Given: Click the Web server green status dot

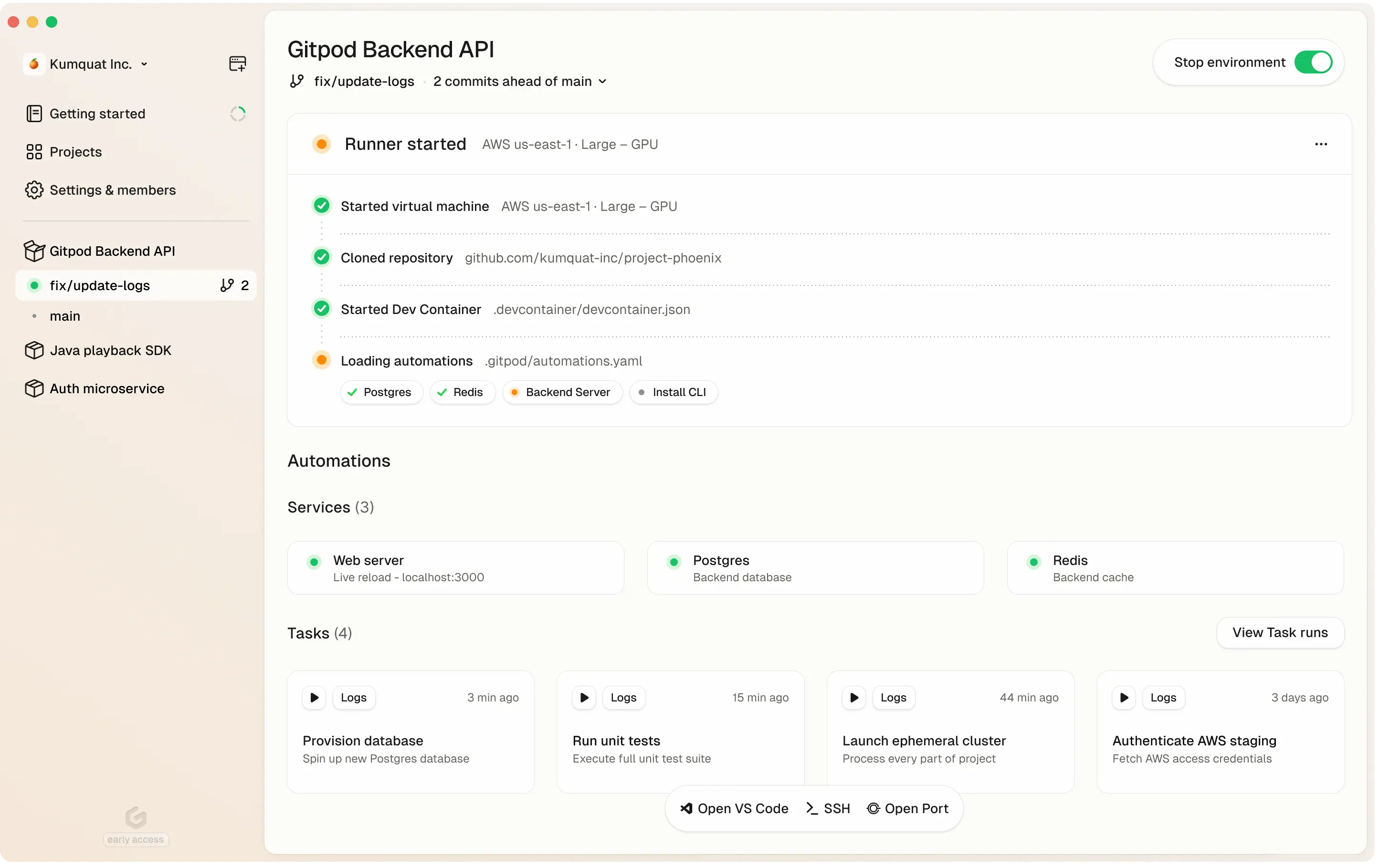Looking at the screenshot, I should pyautogui.click(x=314, y=562).
